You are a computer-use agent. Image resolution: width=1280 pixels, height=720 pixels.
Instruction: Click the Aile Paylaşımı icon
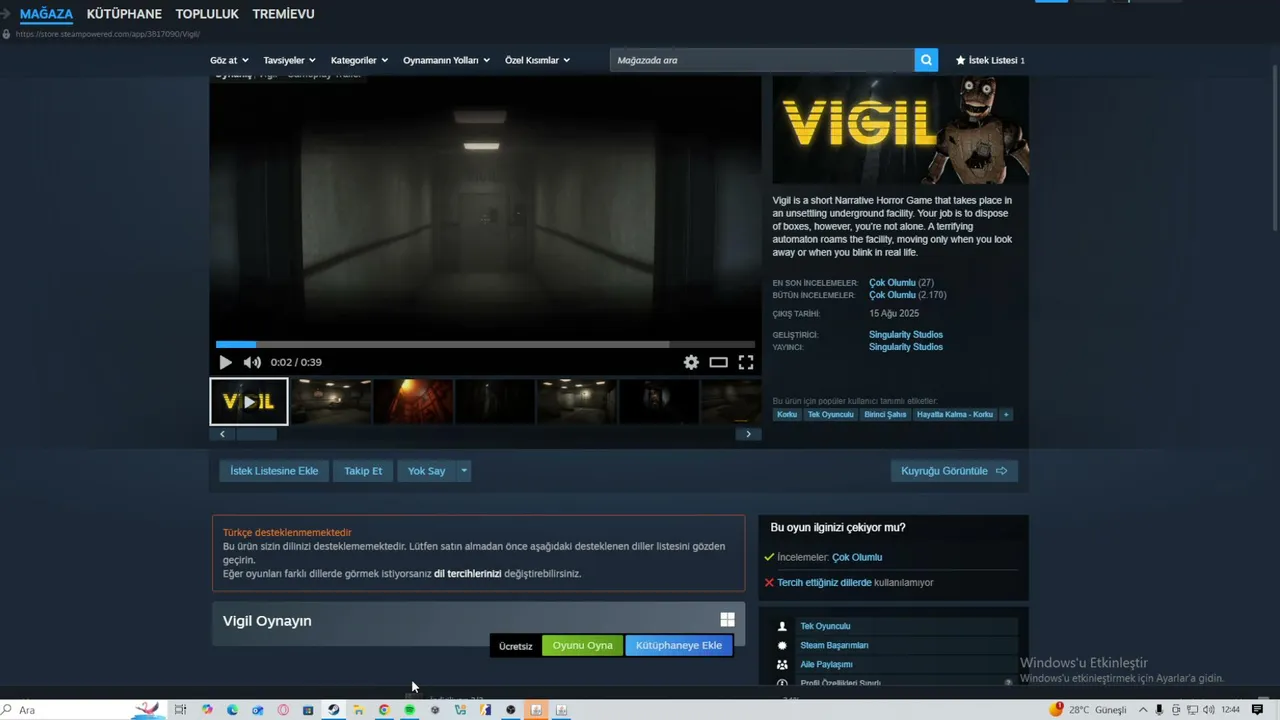click(782, 664)
